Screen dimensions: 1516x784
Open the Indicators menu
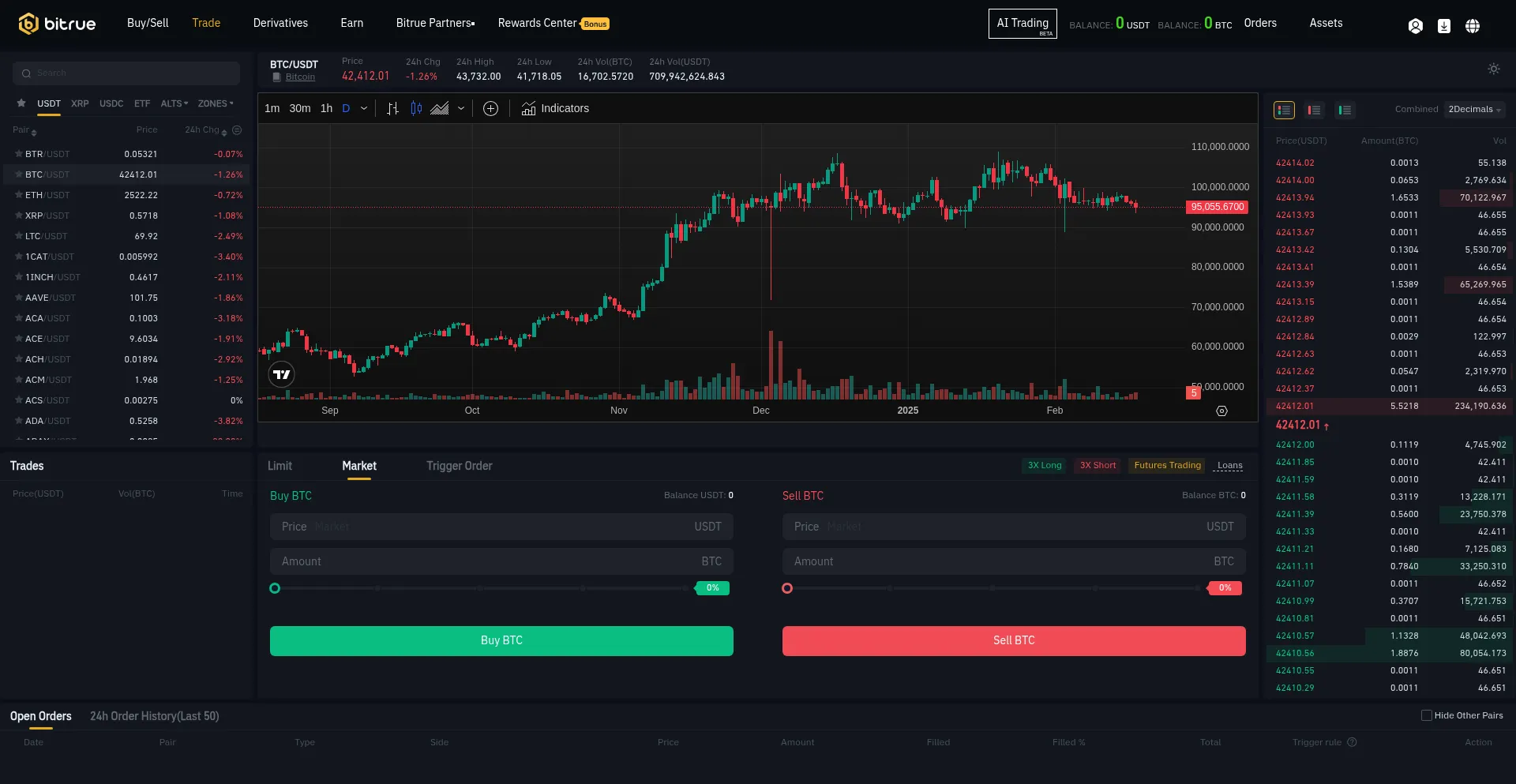tap(555, 108)
